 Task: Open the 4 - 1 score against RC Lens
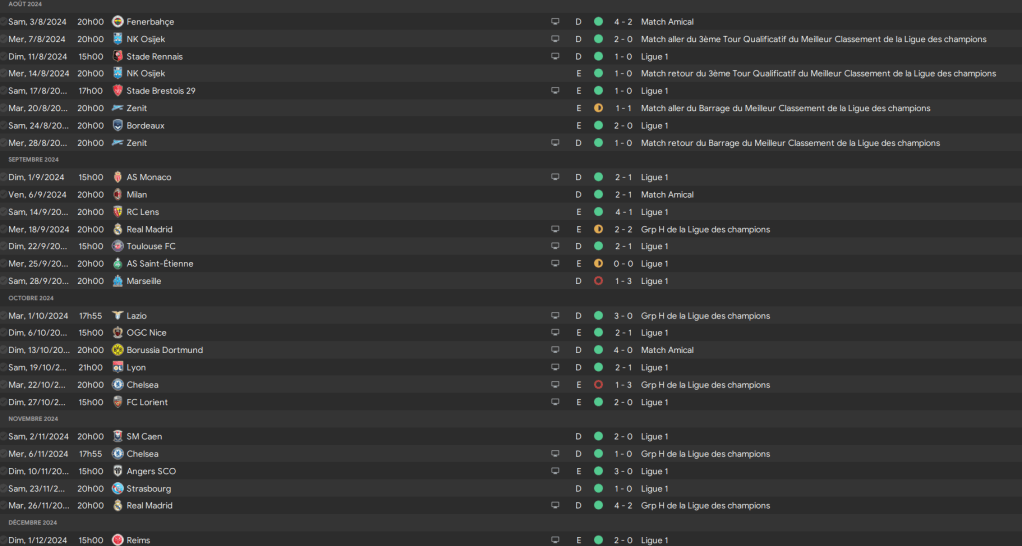[623, 212]
